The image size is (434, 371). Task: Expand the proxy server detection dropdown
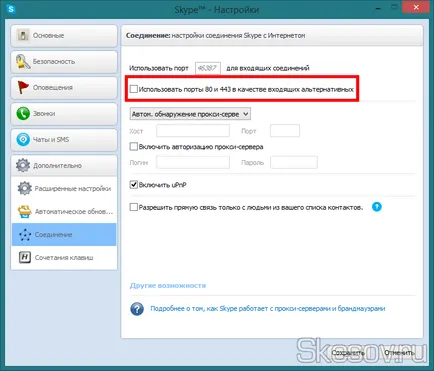coord(190,114)
